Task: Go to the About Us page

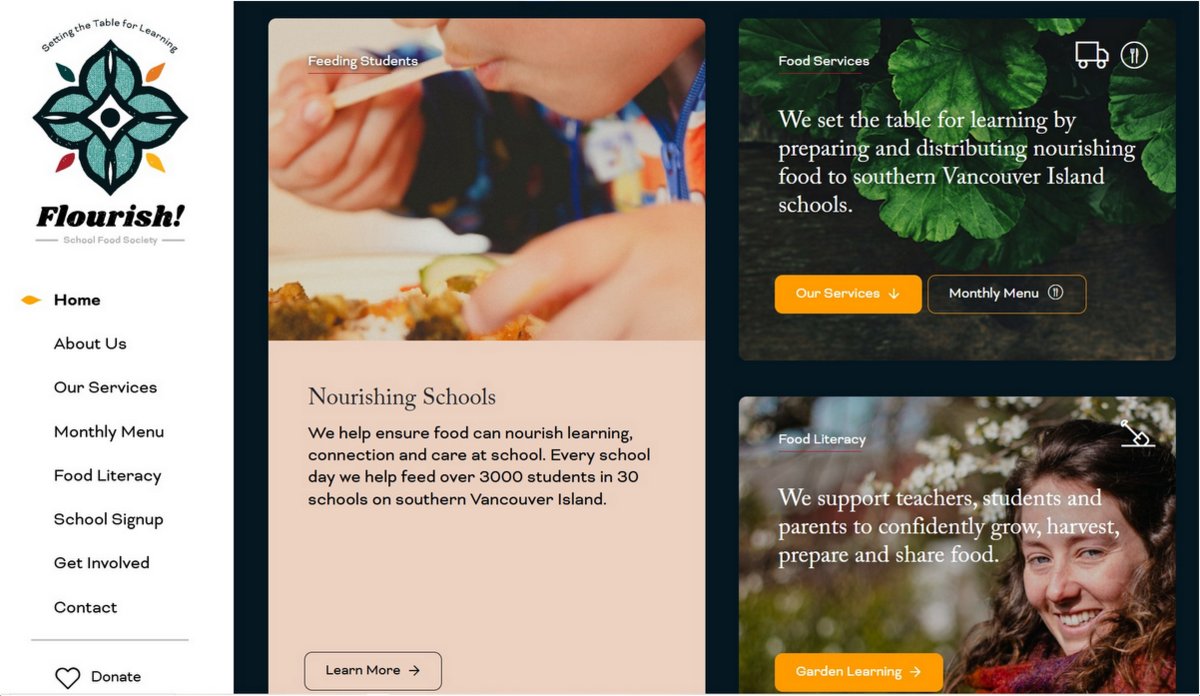Action: coord(90,344)
